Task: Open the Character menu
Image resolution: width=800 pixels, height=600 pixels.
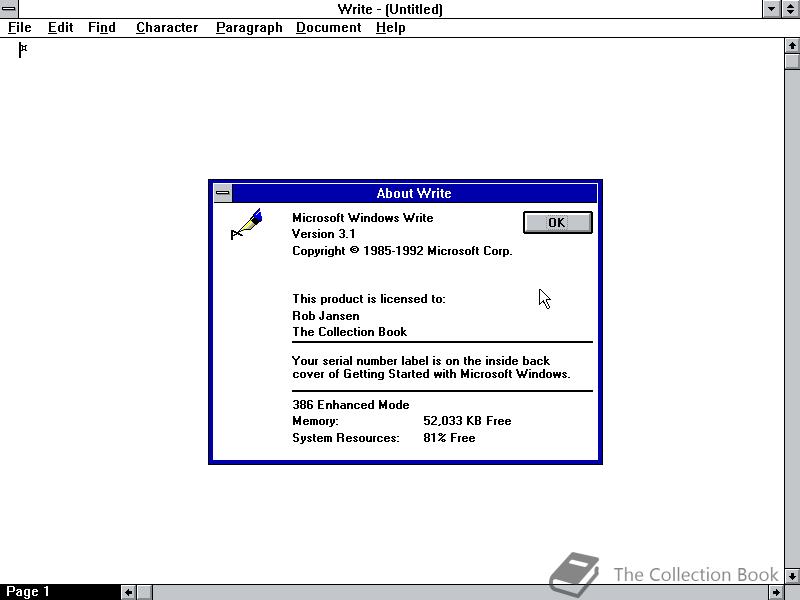Action: pos(167,28)
